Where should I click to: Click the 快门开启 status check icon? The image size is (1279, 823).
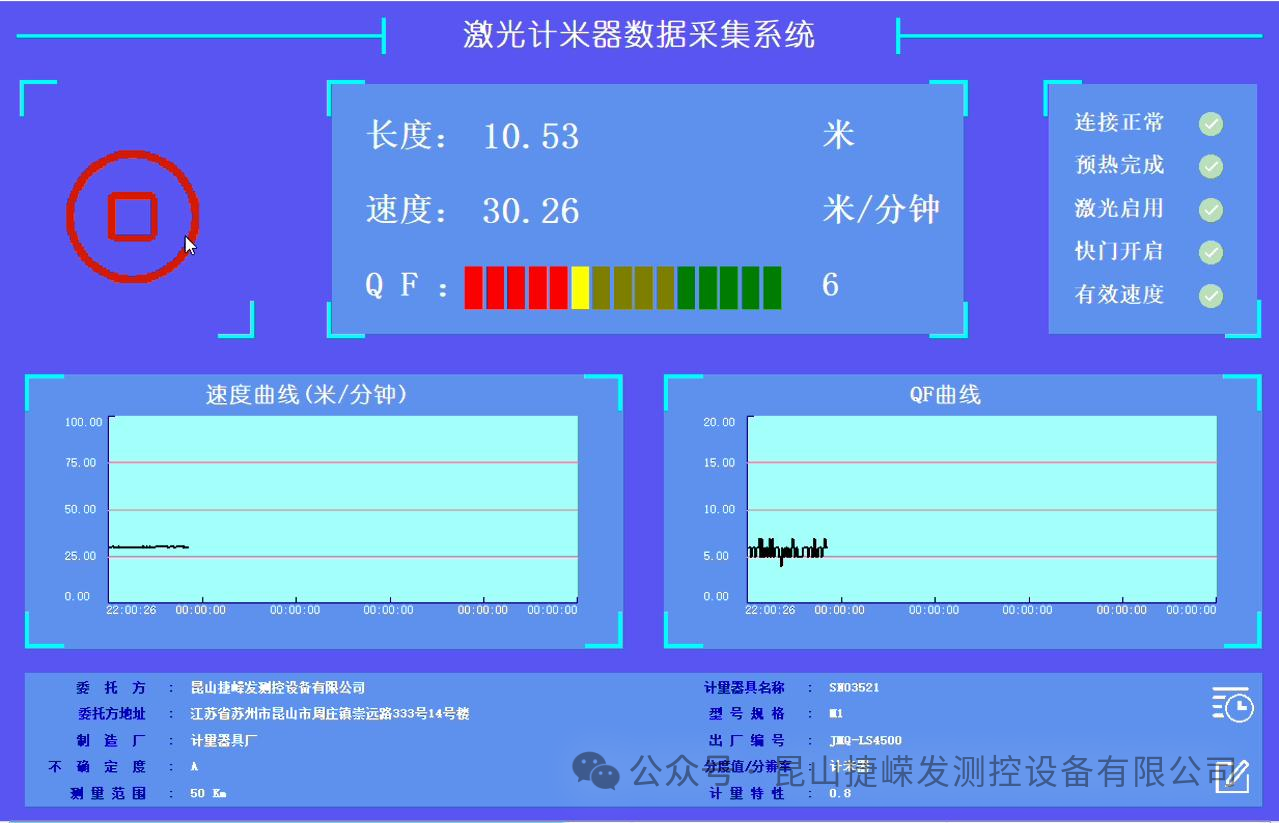tap(1211, 252)
